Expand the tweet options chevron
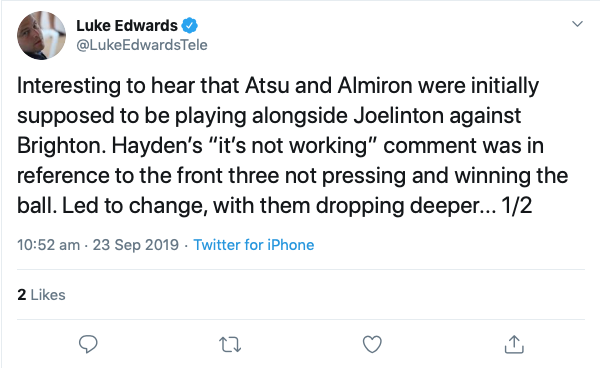Viewport: 600px width, 368px height. click(x=577, y=24)
